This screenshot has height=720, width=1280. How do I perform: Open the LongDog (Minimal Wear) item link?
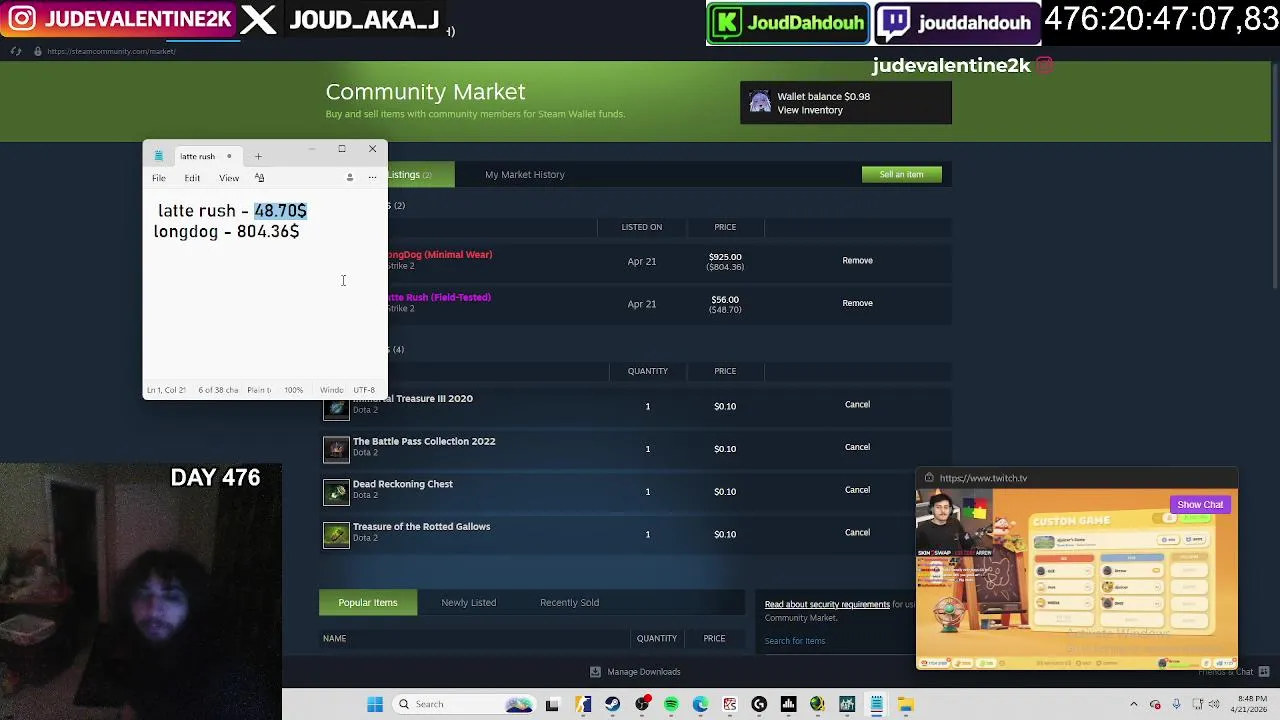[x=440, y=255]
